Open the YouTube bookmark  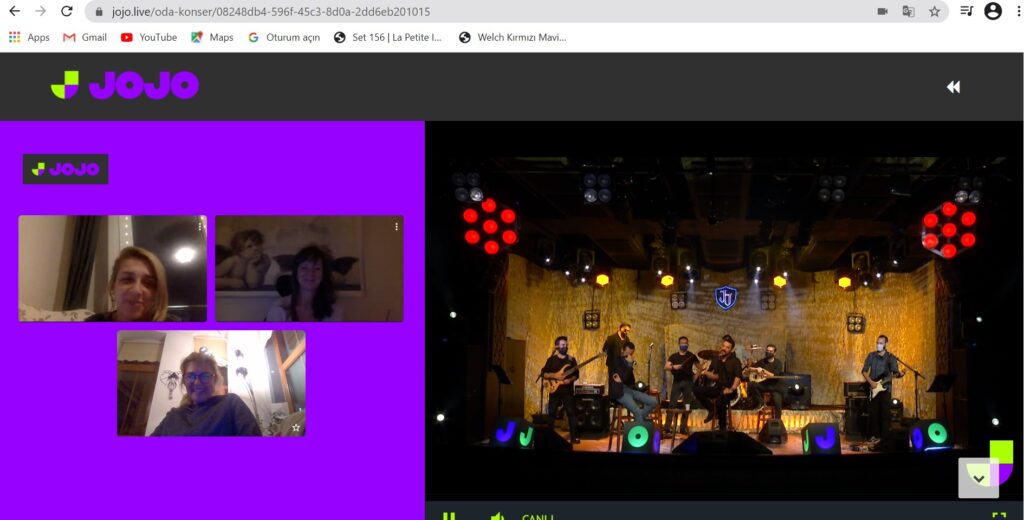tap(148, 37)
